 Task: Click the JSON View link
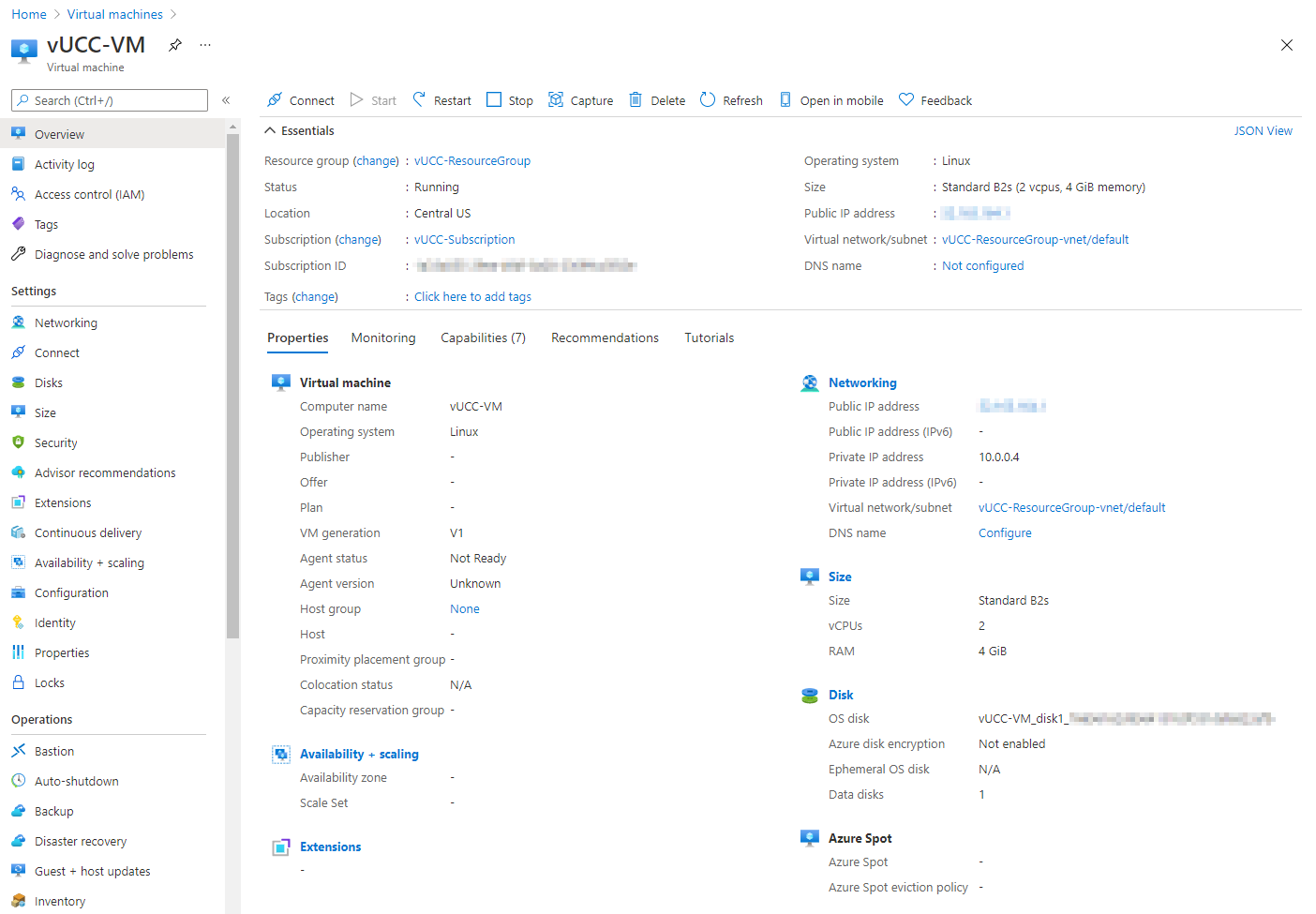pos(1263,131)
